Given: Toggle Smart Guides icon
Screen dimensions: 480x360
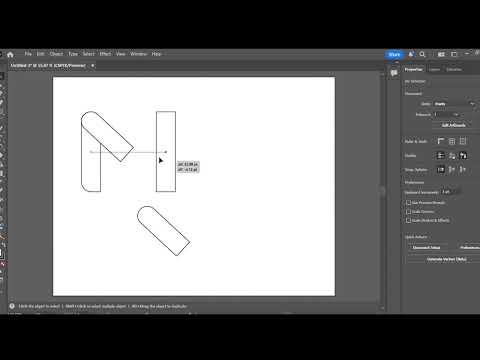Looking at the screenshot, I should (x=463, y=155).
